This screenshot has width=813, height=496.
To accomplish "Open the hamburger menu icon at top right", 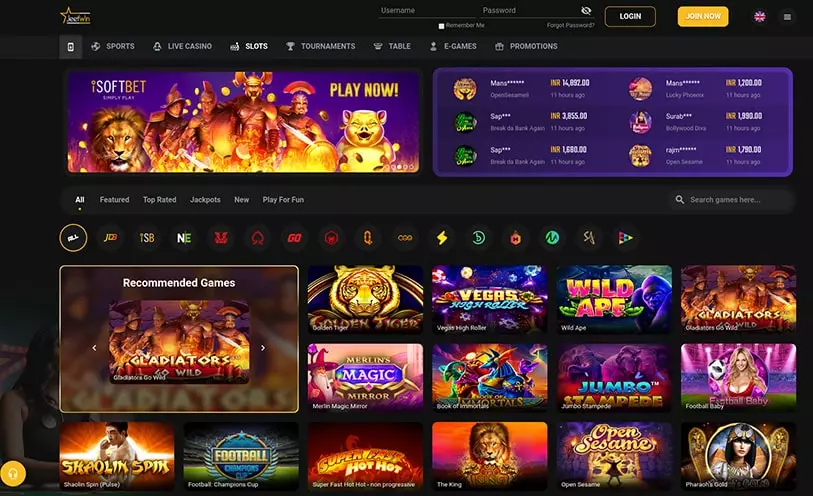I will [x=787, y=17].
